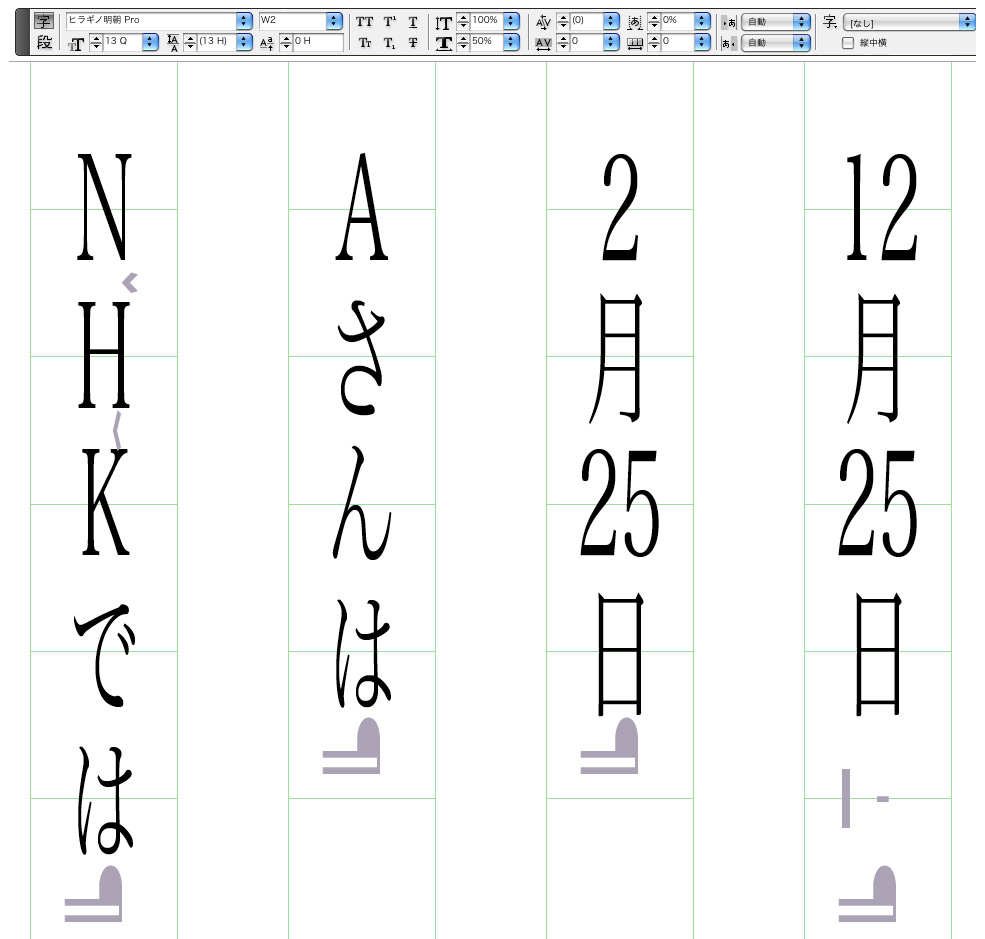Click into the 13 Q size field
Screen dimensions: 985x939
point(123,42)
